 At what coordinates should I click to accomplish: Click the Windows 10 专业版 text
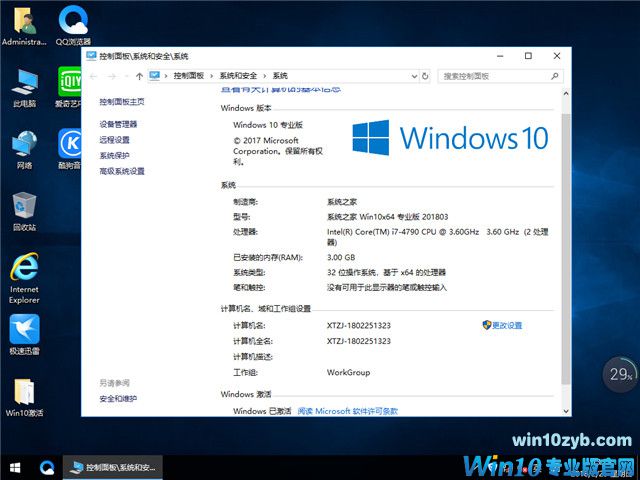click(x=268, y=125)
